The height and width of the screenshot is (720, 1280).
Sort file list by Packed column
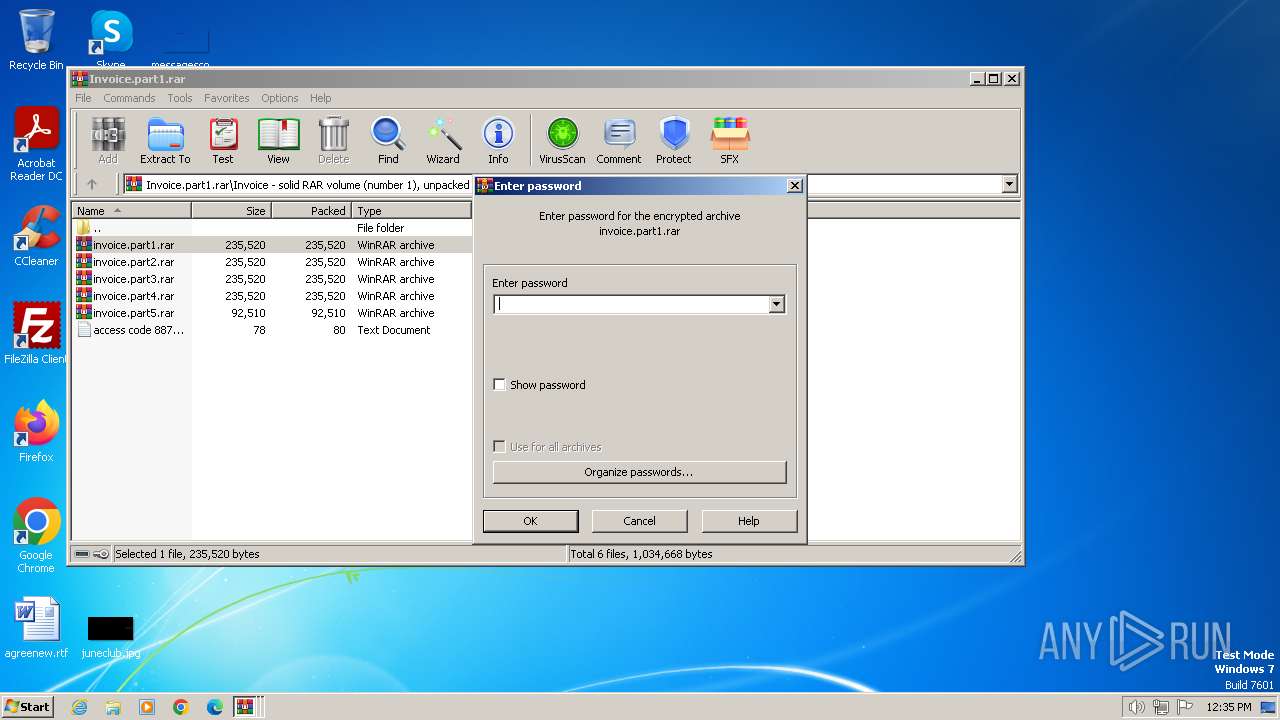pyautogui.click(x=311, y=211)
